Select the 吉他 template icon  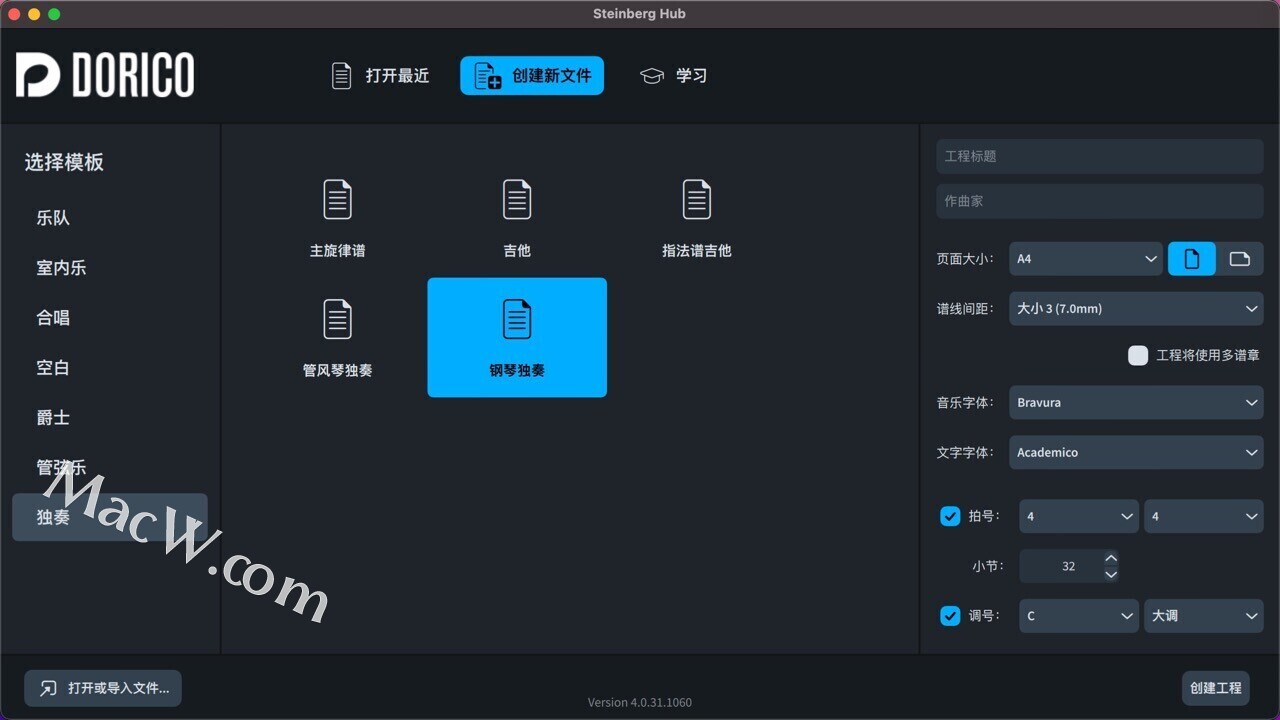click(517, 199)
